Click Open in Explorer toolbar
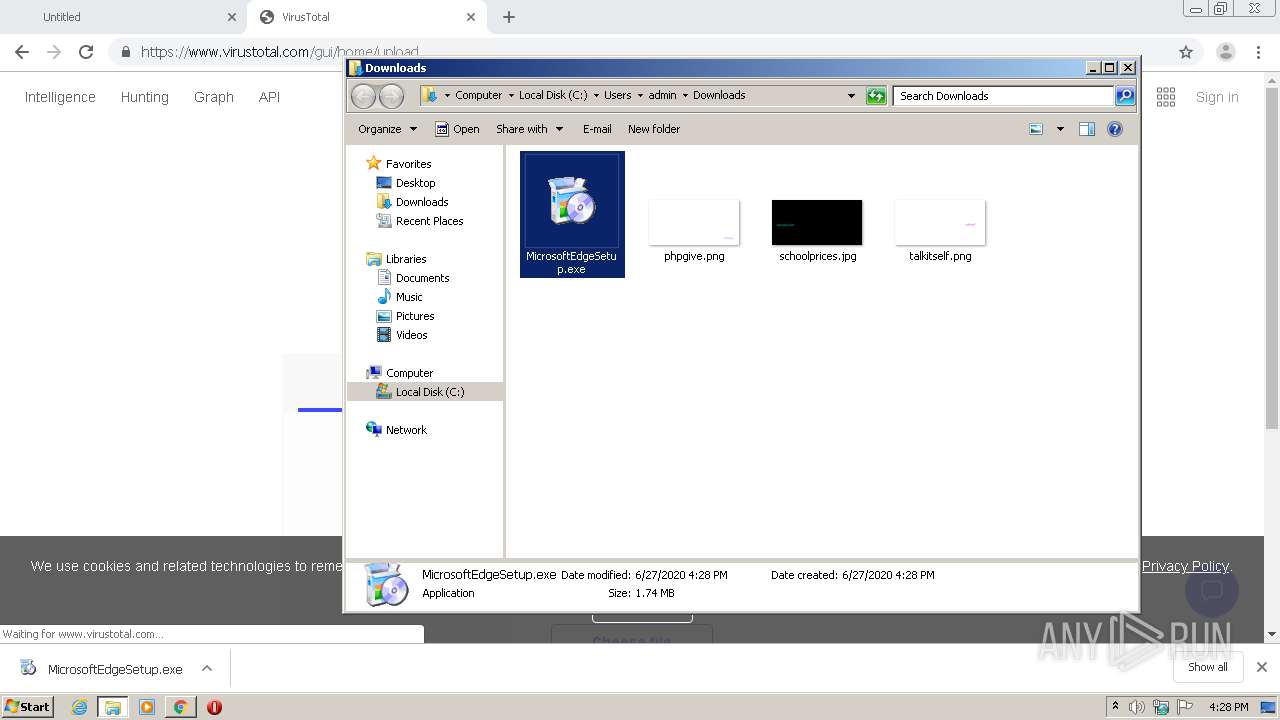 [x=457, y=129]
